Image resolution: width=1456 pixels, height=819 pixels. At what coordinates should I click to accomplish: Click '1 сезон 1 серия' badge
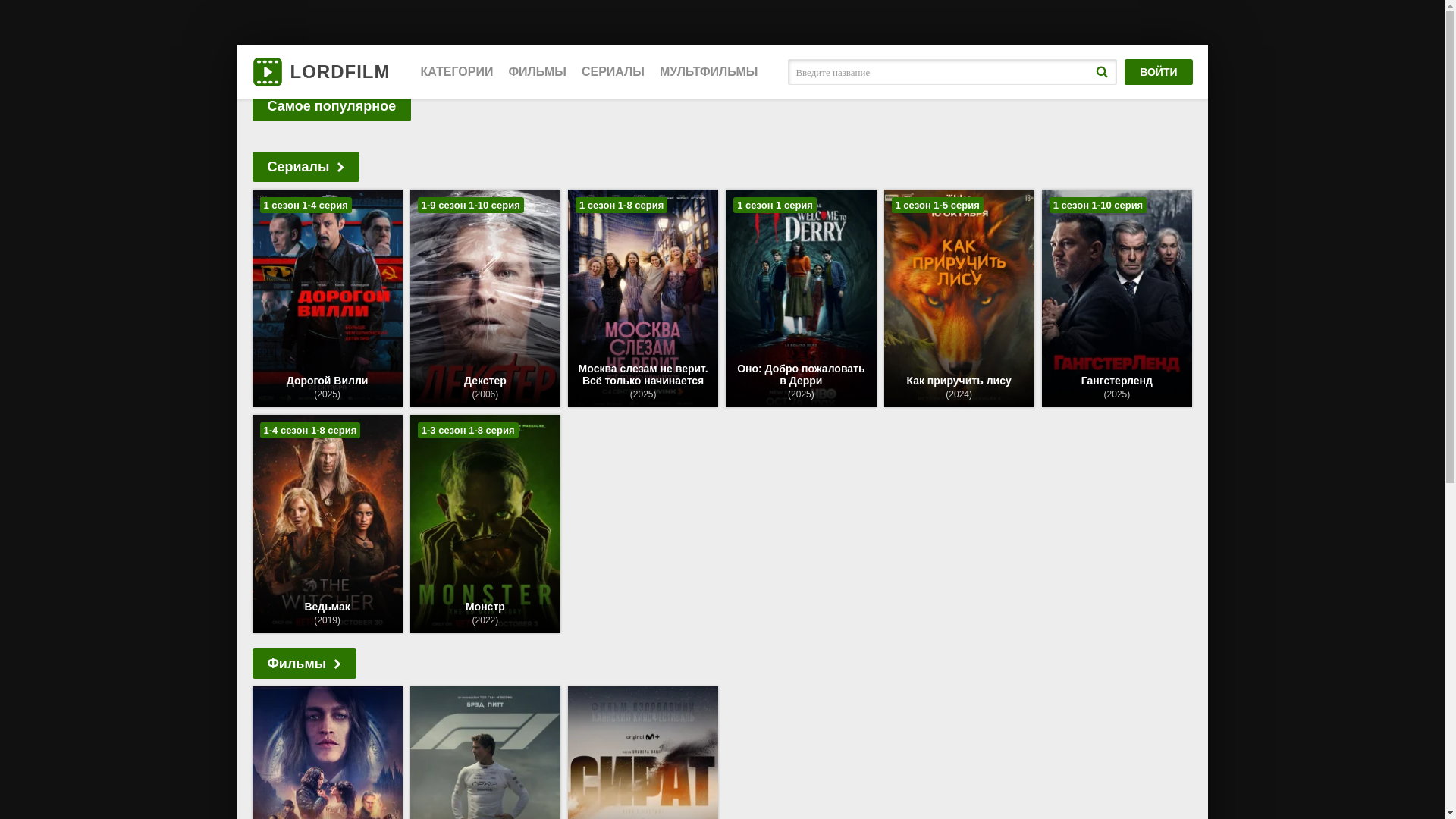[x=775, y=206]
